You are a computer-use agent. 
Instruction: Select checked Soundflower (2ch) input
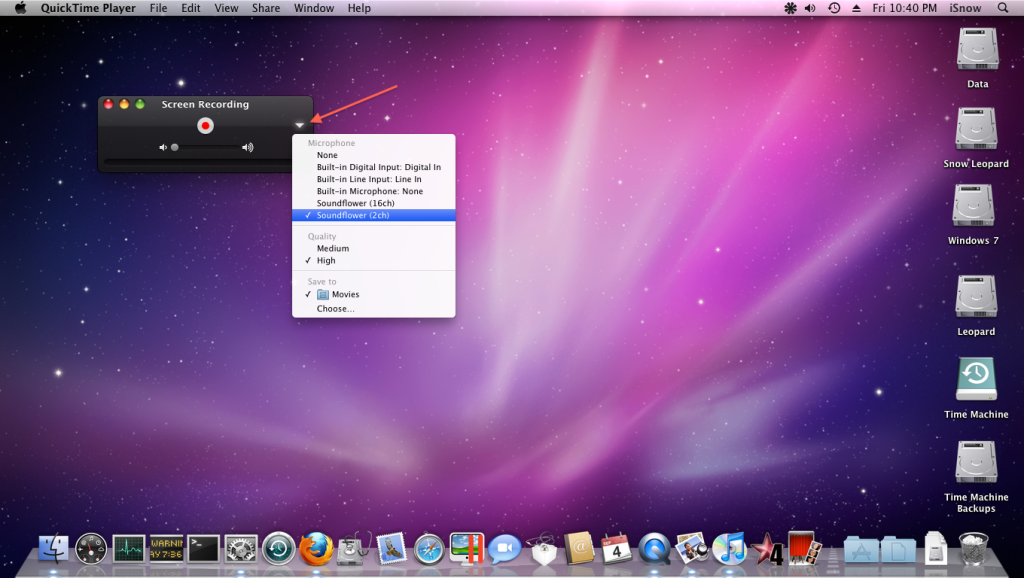[x=374, y=215]
